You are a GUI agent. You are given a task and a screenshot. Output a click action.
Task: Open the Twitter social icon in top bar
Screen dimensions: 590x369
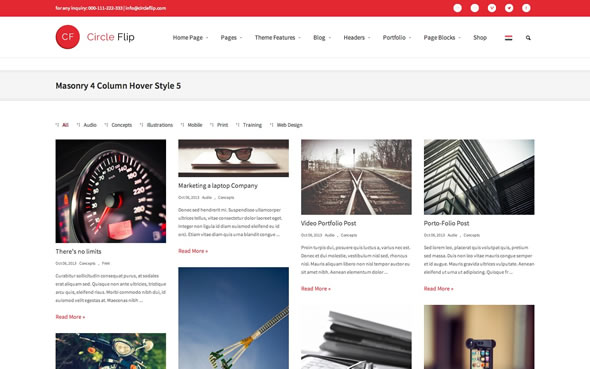(509, 8)
